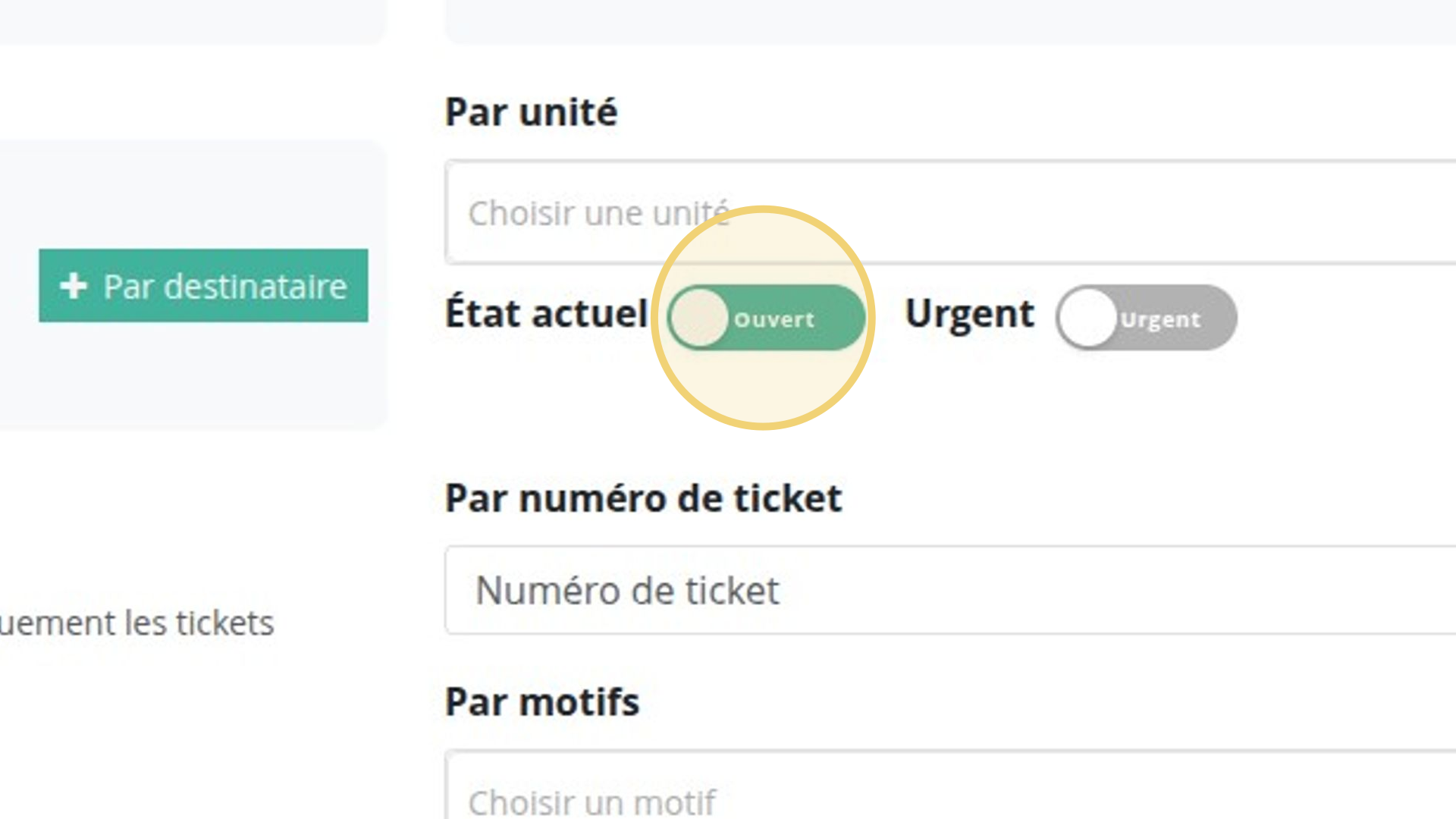Click the bold Urgent label text

(970, 314)
